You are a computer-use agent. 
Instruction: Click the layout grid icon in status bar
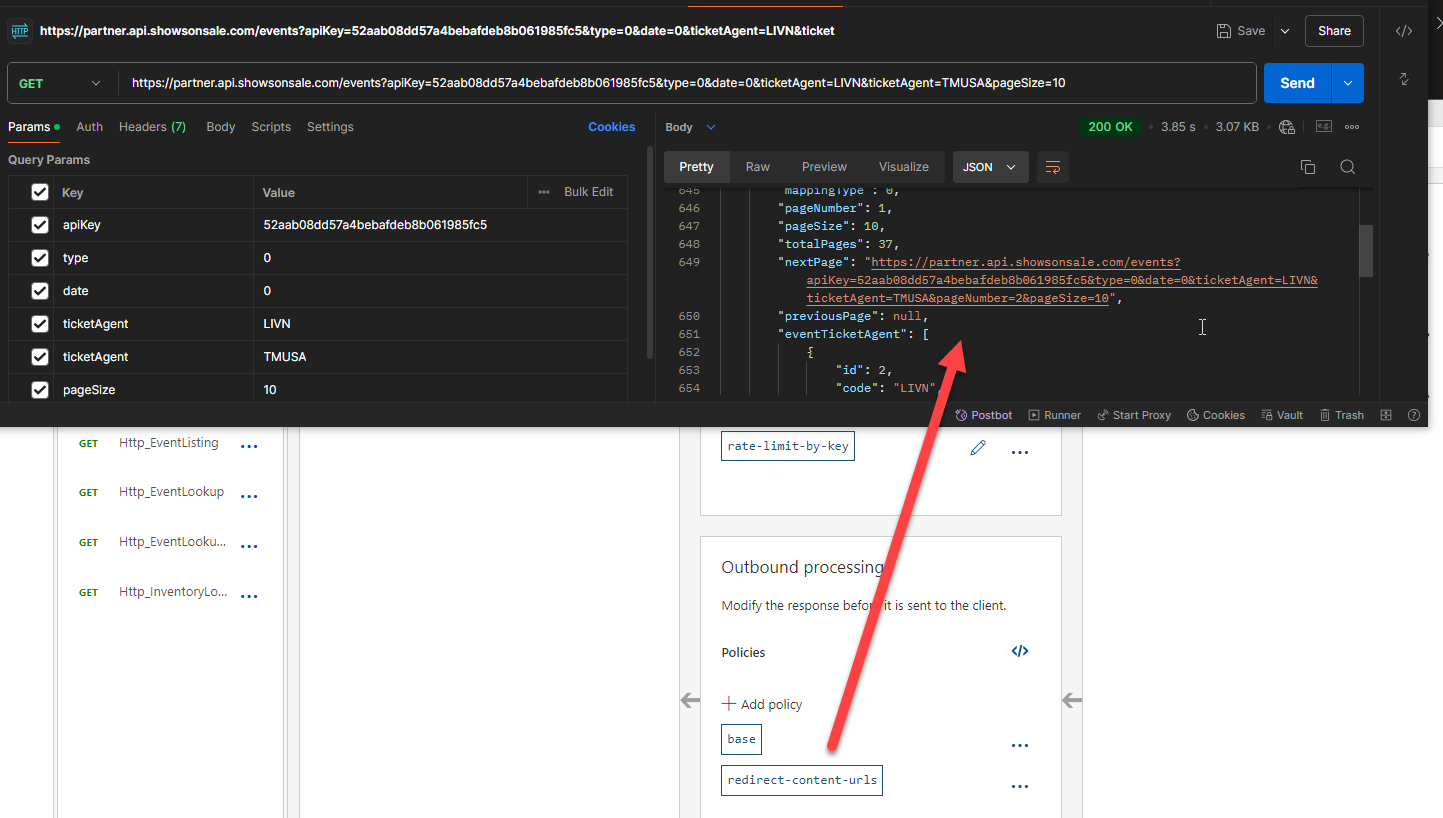click(1386, 415)
